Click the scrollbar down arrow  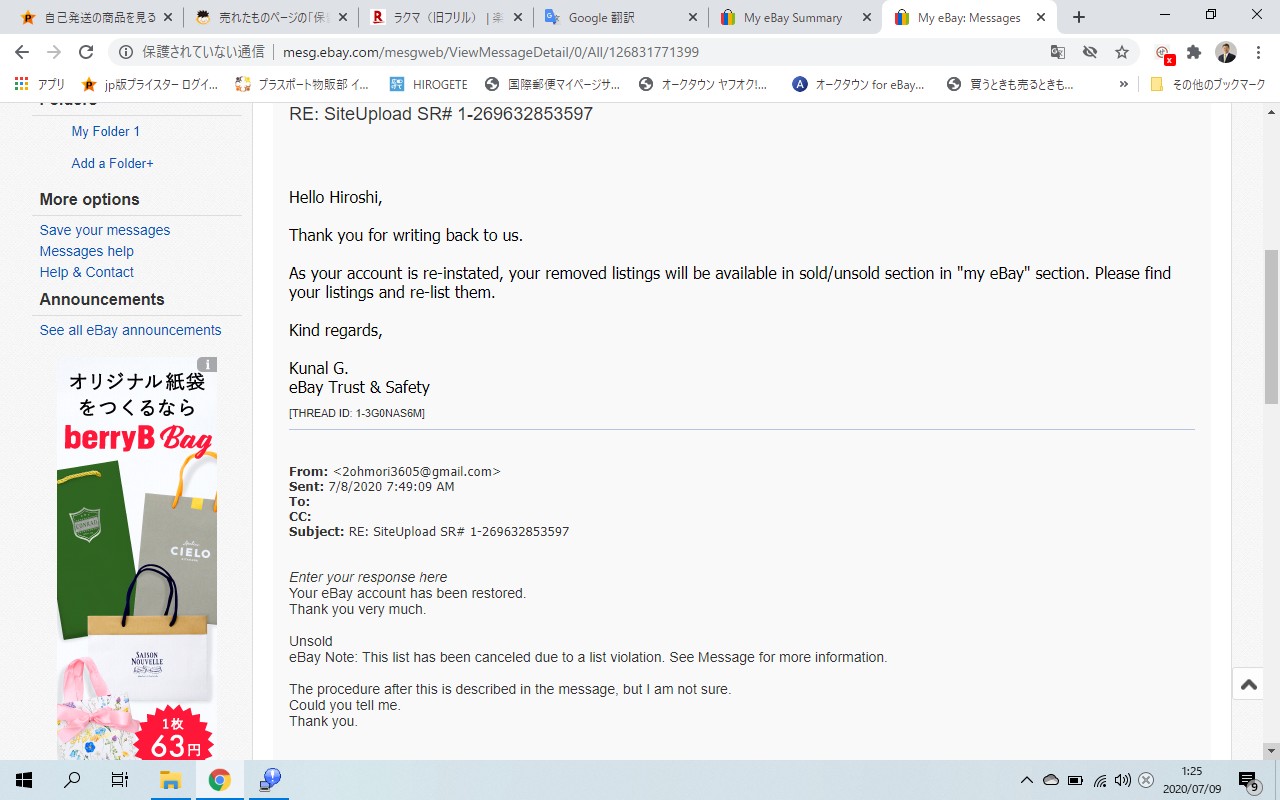(x=1271, y=751)
